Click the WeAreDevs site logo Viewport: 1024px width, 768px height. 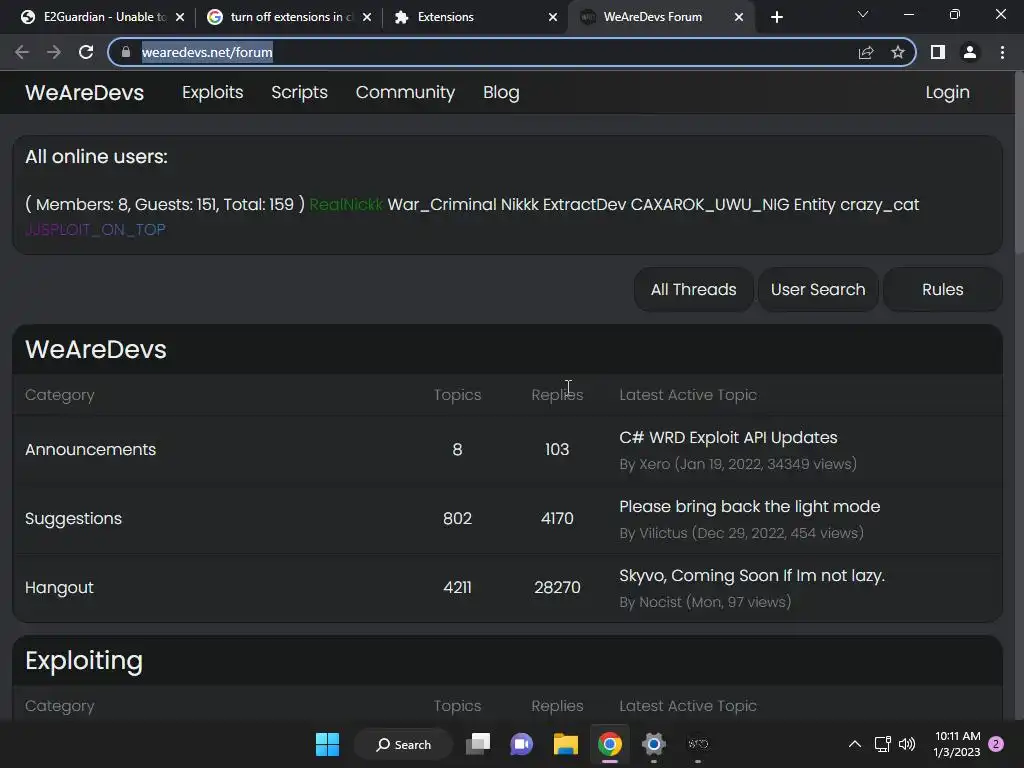[84, 93]
